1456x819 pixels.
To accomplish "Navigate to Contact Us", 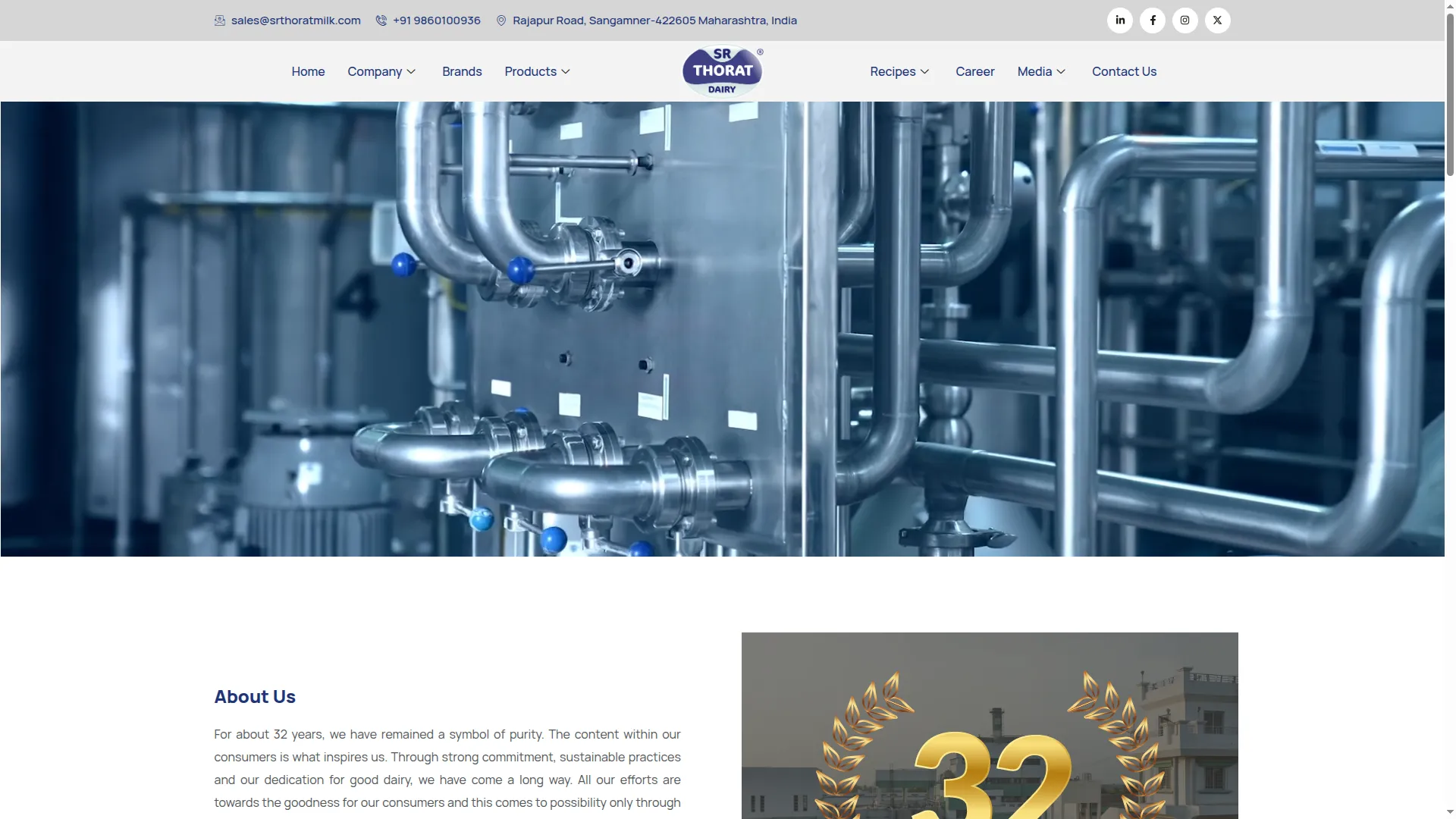I will coord(1125,71).
